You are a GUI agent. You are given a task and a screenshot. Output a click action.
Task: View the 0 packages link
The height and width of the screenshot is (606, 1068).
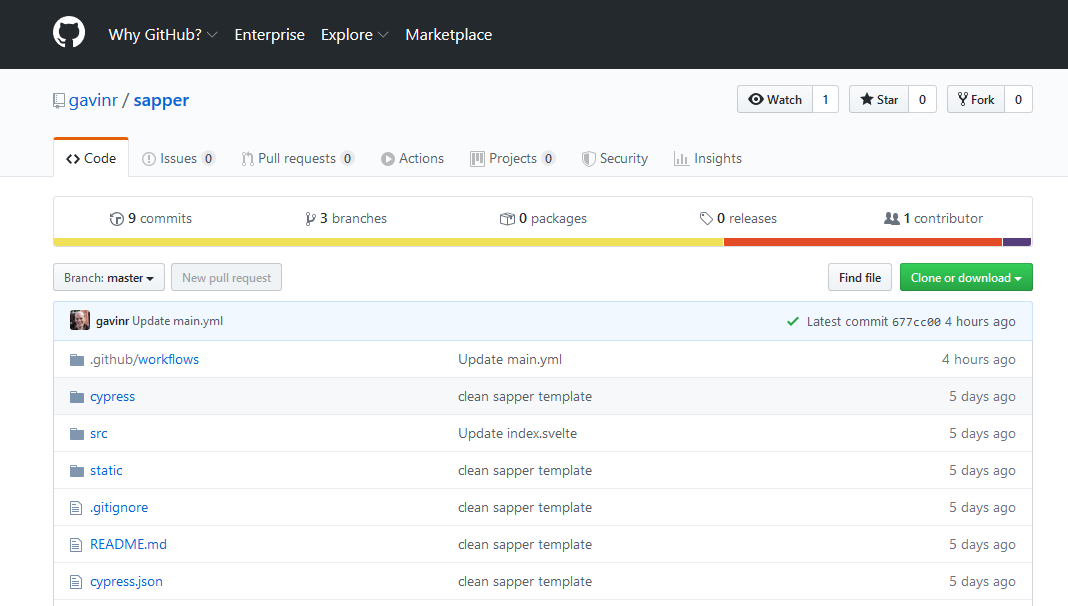click(543, 219)
